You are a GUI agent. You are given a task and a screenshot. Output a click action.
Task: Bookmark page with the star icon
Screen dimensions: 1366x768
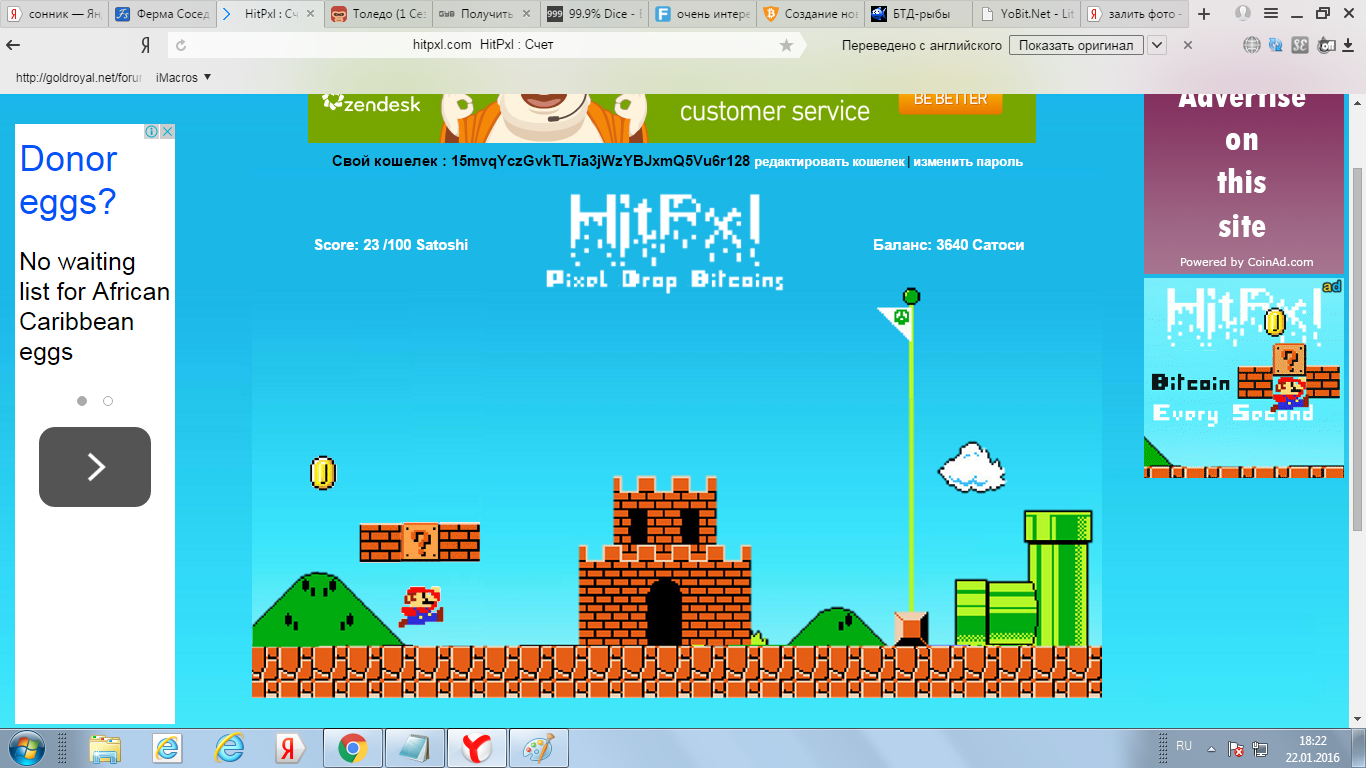[x=786, y=45]
